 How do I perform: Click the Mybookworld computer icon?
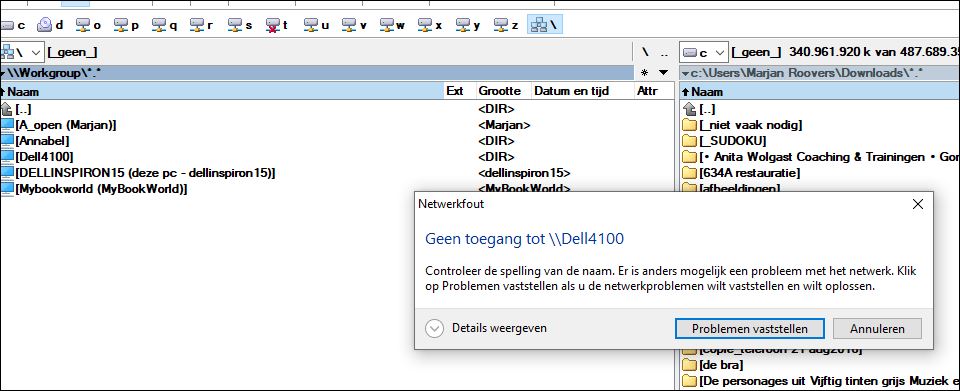point(7,188)
